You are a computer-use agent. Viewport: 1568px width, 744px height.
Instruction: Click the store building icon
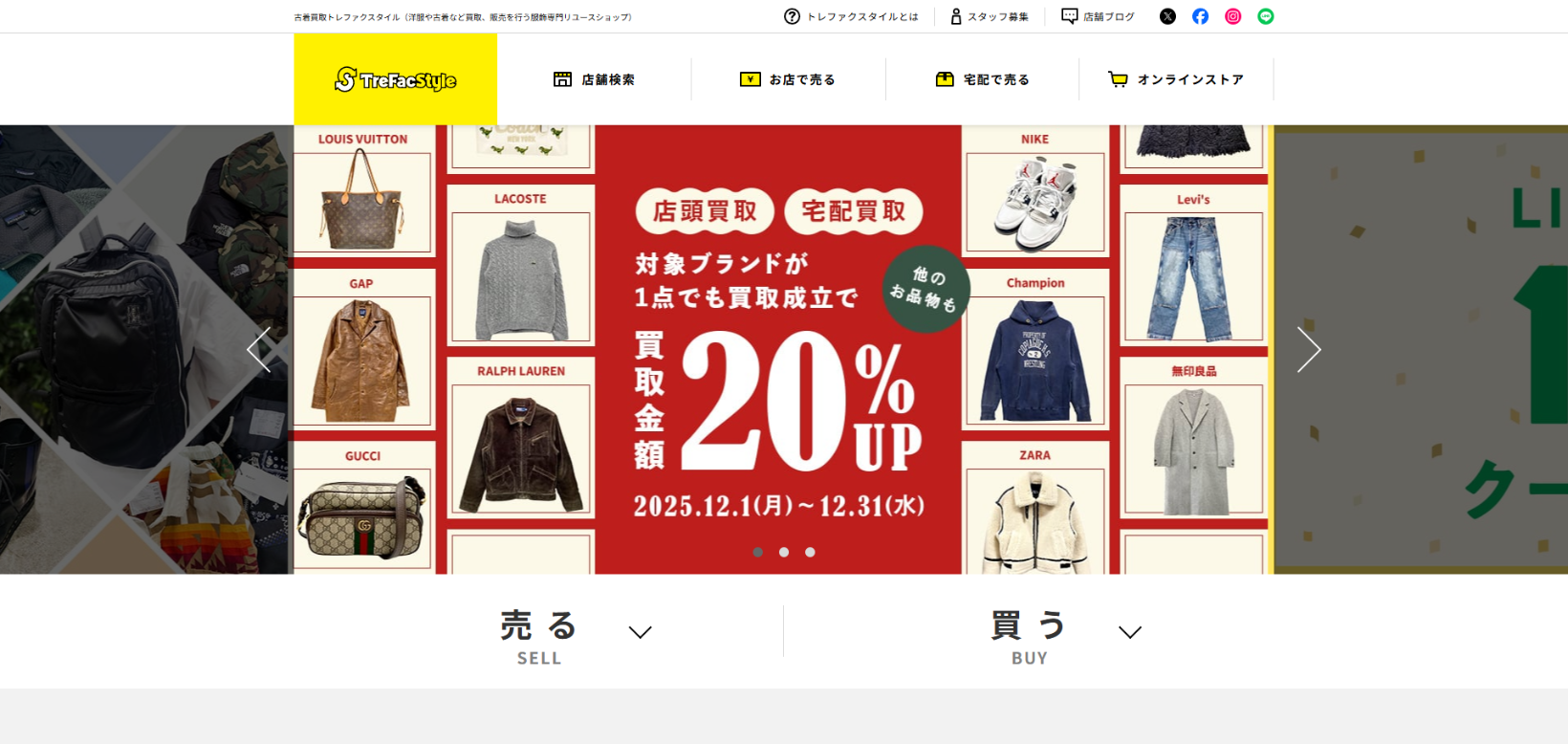pos(562,79)
